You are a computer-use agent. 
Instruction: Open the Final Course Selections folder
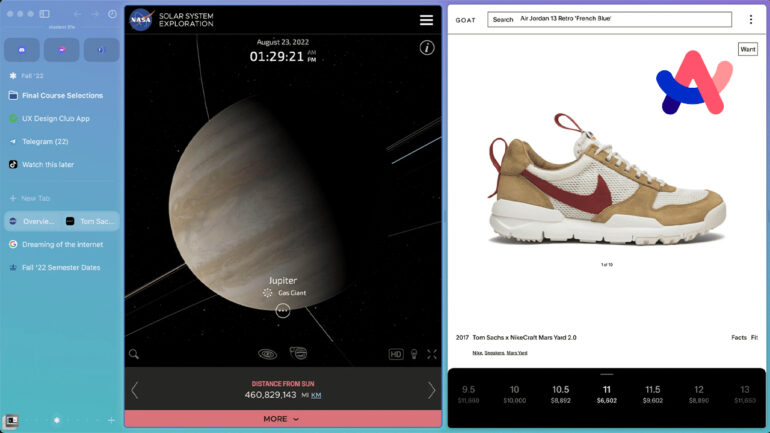[x=62, y=96]
